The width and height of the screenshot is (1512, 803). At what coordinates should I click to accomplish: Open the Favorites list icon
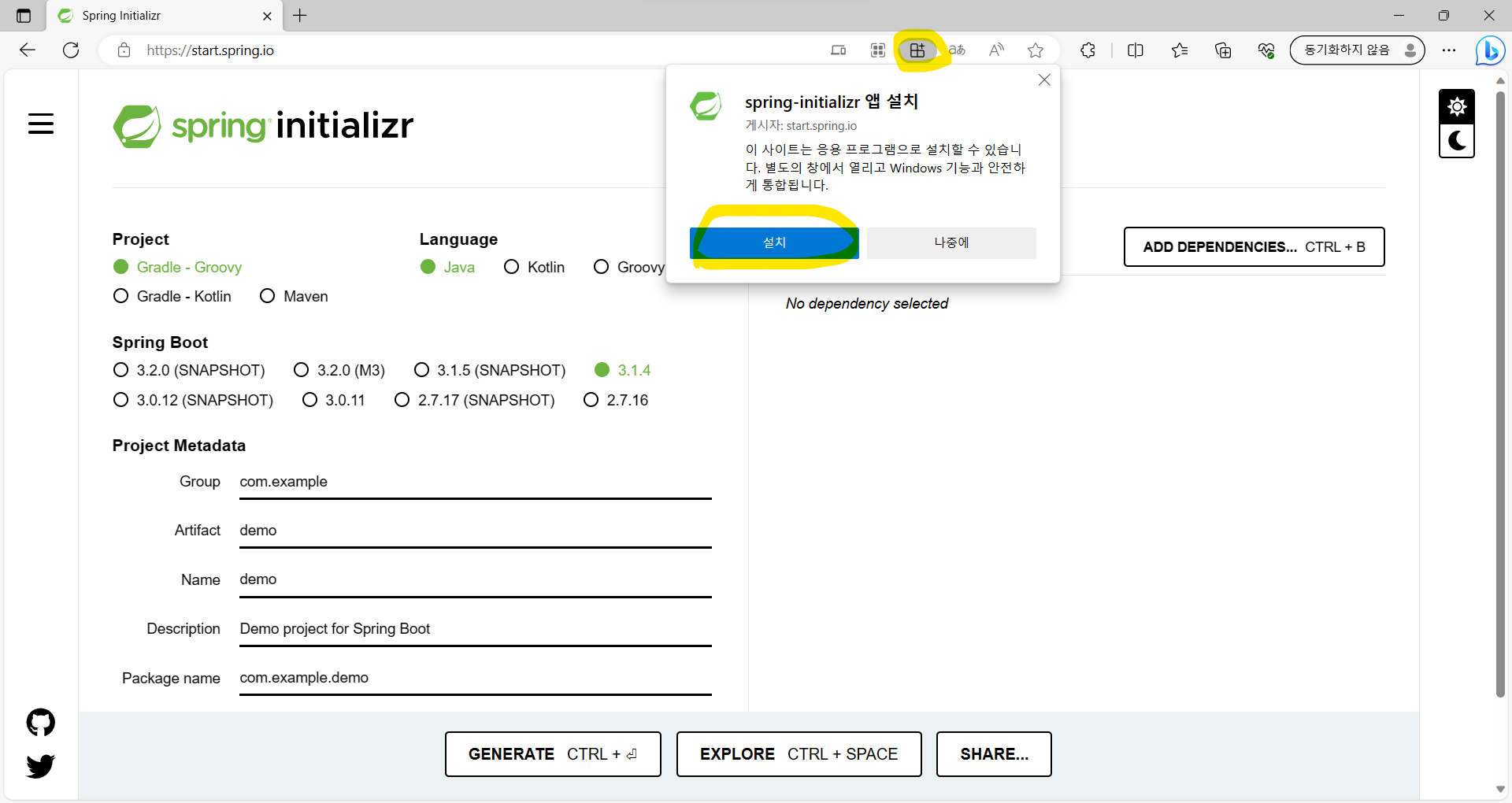tap(1179, 50)
